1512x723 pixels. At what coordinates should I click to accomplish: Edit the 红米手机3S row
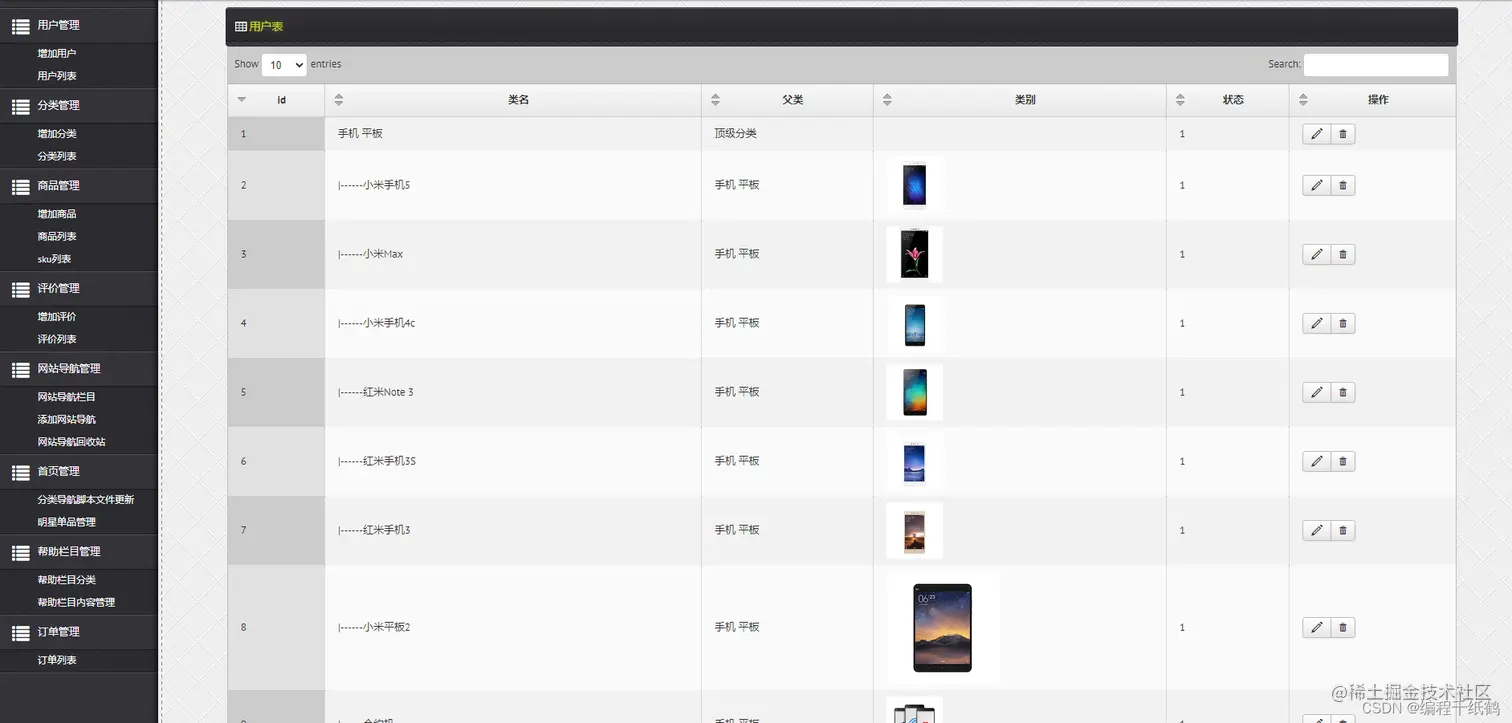tap(1316, 461)
